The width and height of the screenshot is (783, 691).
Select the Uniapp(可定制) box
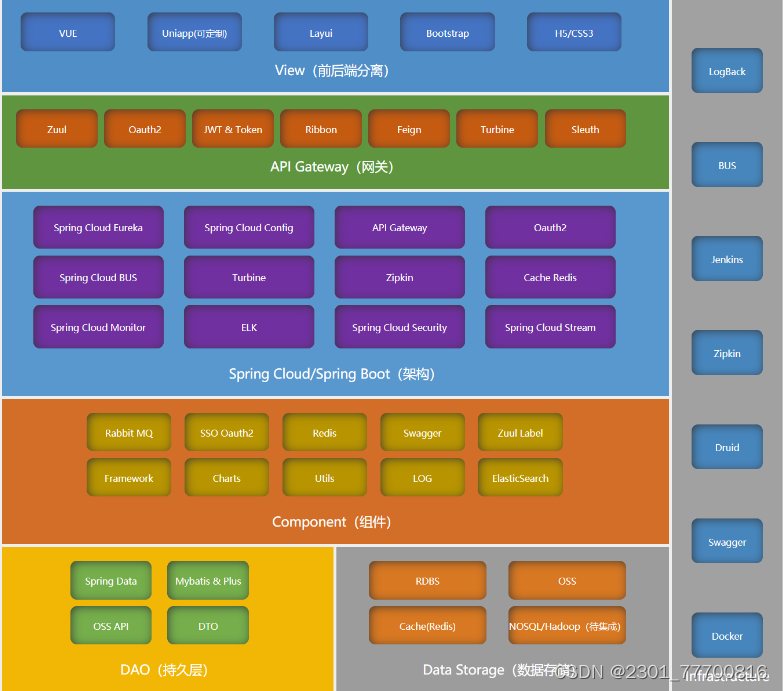(194, 32)
